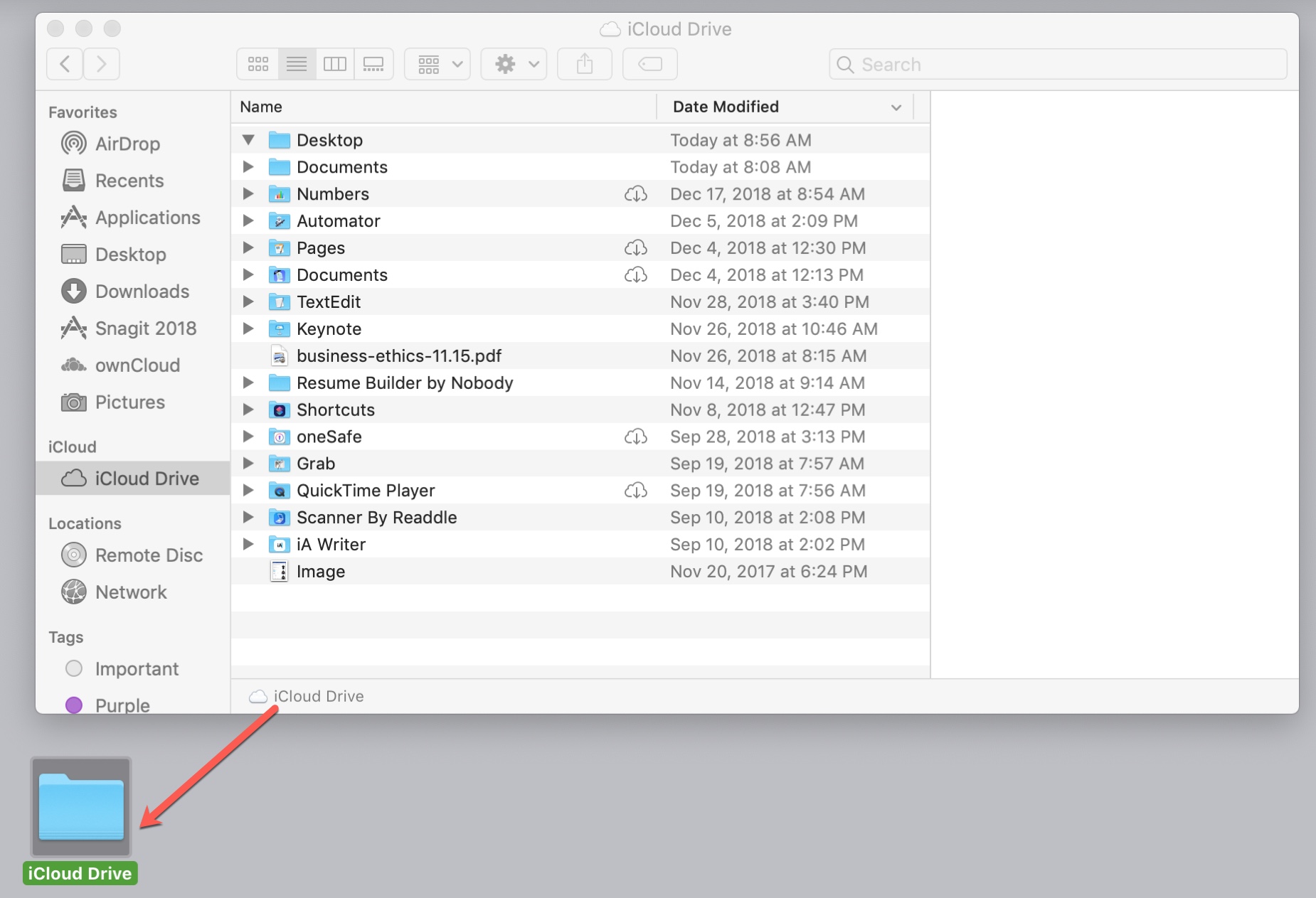
Task: Sort files by the Name column header
Action: [x=261, y=107]
